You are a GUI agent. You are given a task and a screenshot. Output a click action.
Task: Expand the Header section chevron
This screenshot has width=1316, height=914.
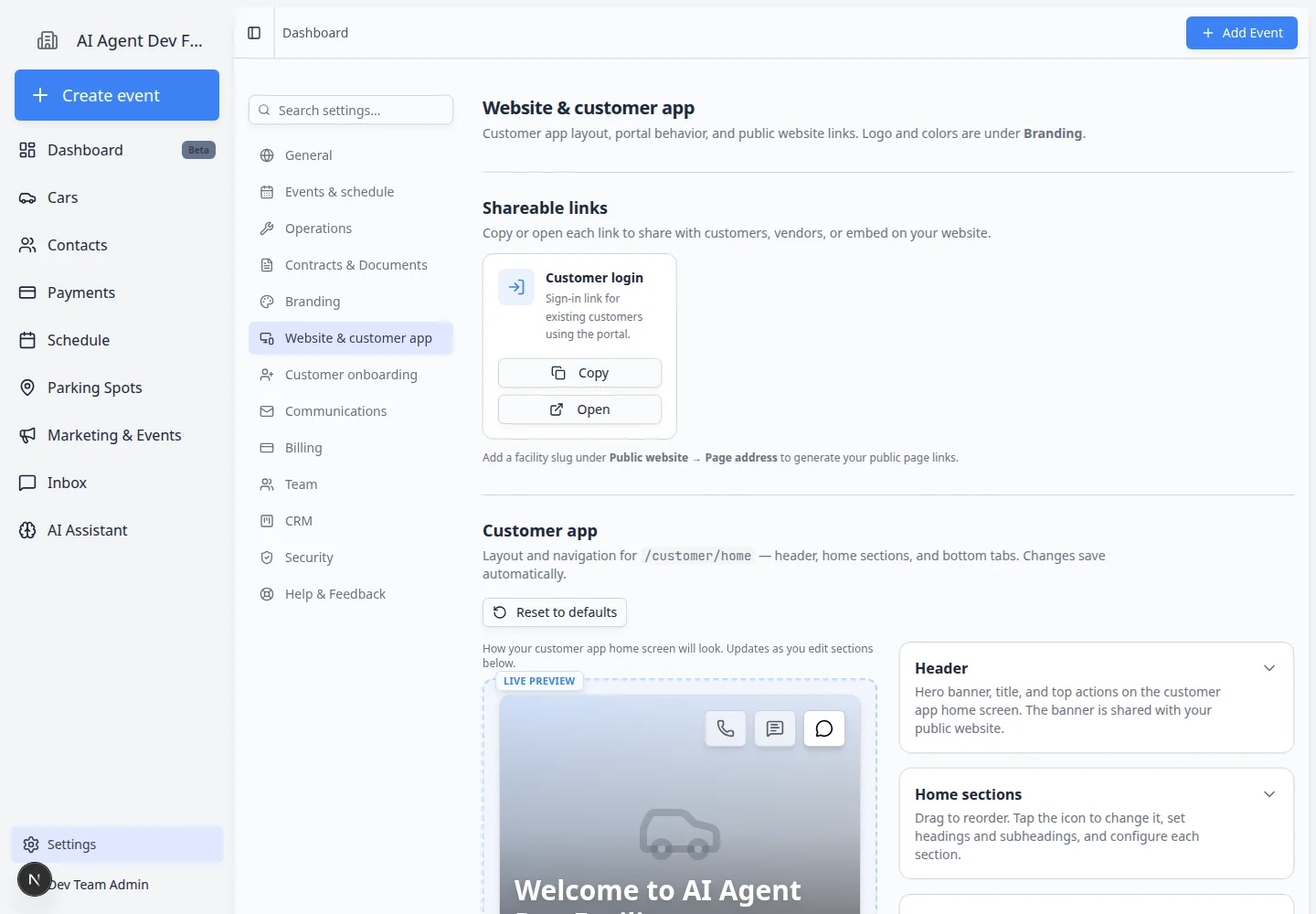pos(1269,668)
